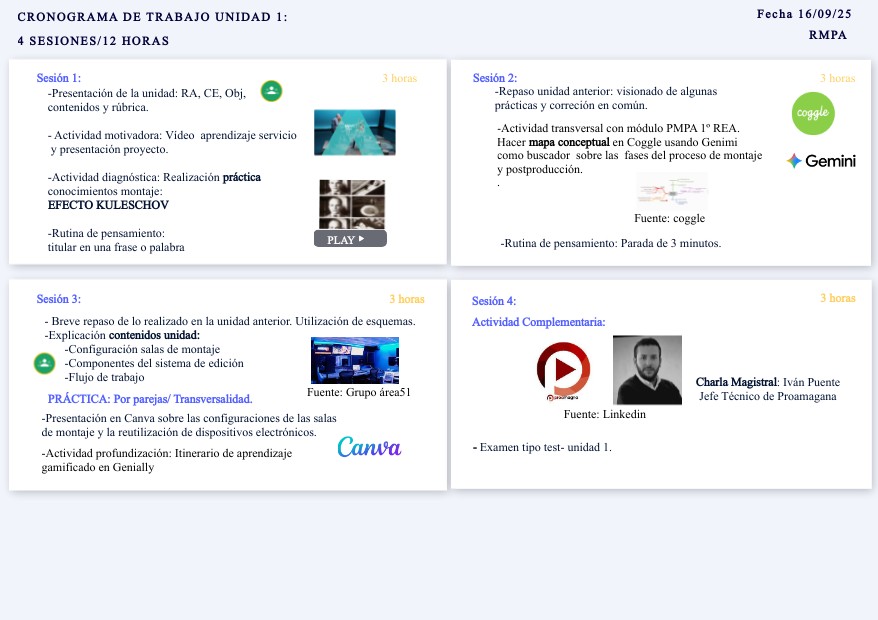Click the Google Classroom icon in Sesión 1
The width and height of the screenshot is (878, 620).
271,91
